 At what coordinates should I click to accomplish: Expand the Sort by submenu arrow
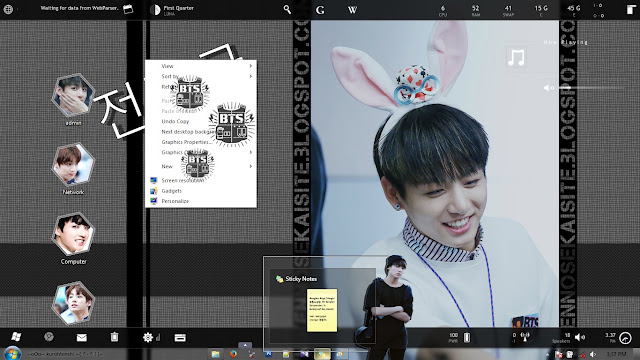[x=251, y=76]
